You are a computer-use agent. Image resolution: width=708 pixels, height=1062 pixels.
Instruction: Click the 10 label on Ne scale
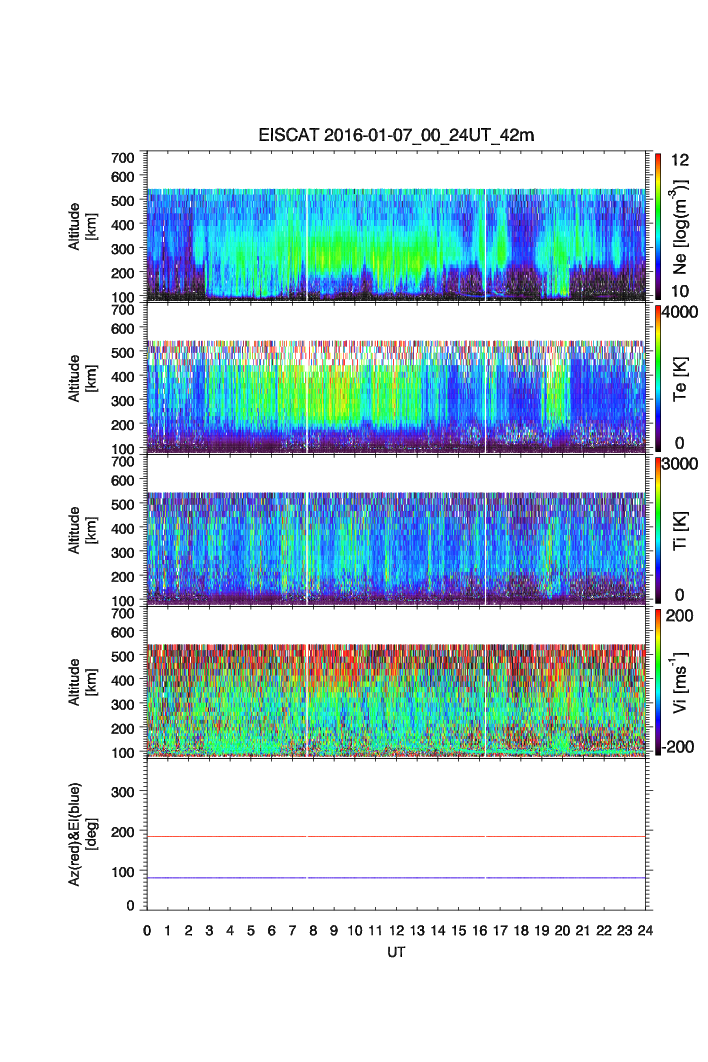coord(680,291)
